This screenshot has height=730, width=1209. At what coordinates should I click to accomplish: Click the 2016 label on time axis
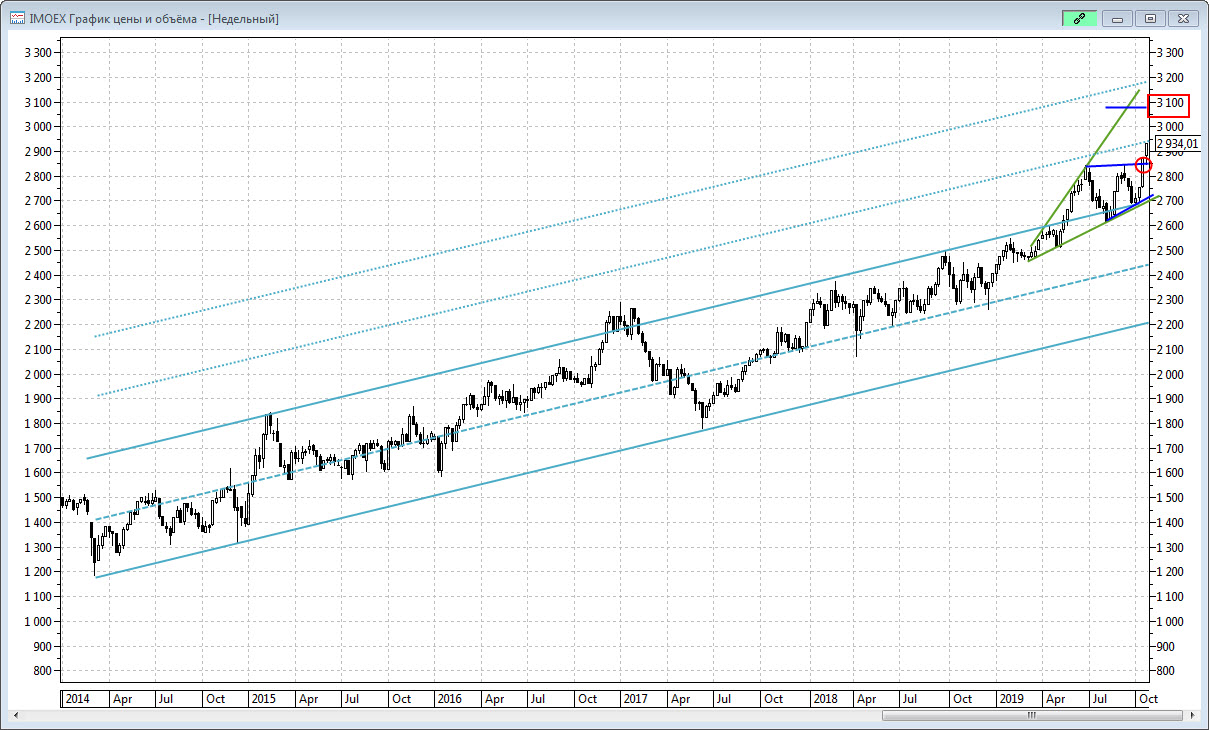[449, 699]
